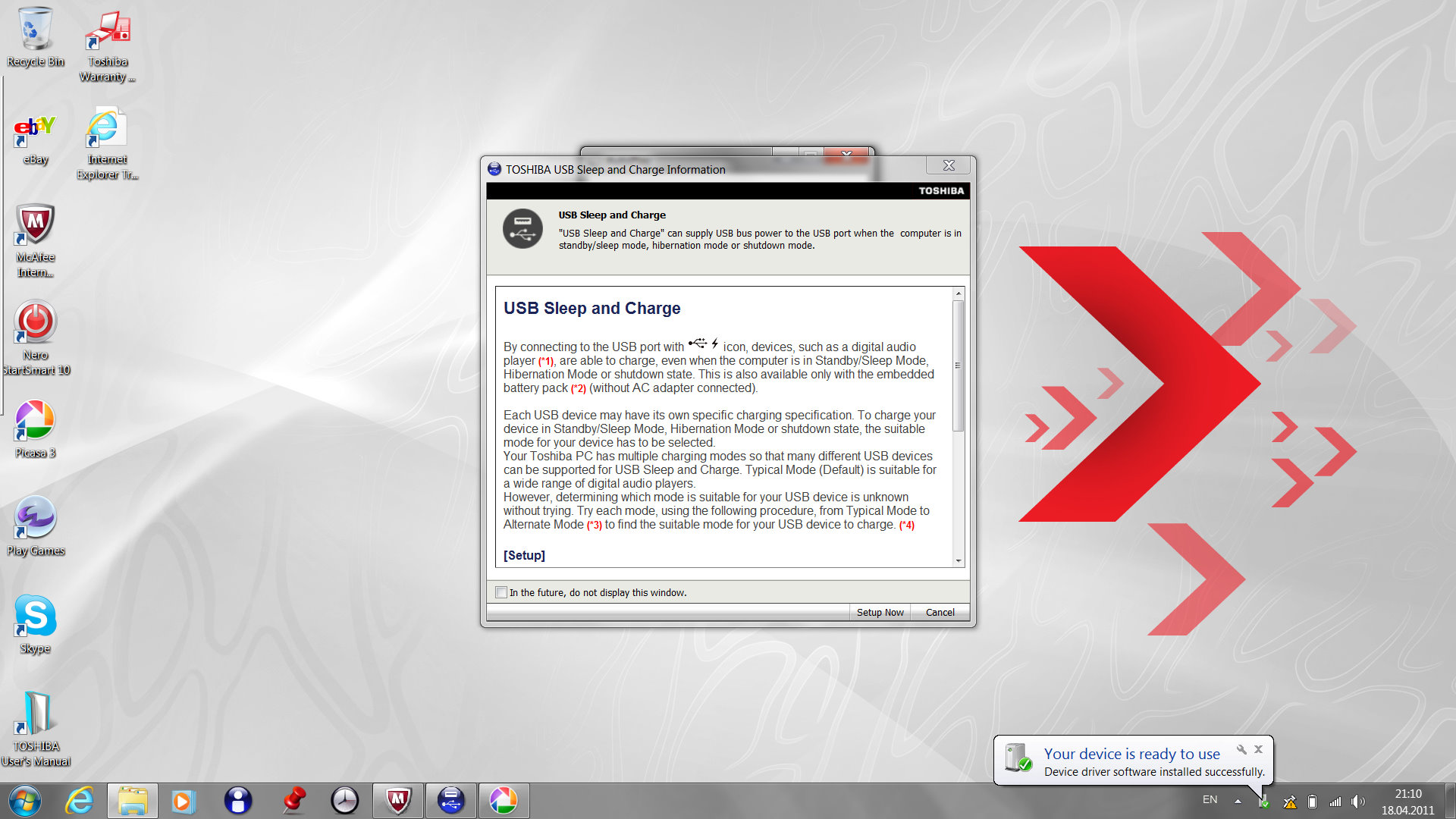
Task: Switch to the McAfee taskbar button
Action: point(398,801)
